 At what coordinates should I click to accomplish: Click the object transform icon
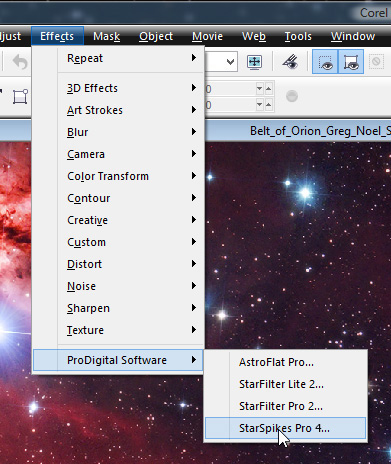(20, 97)
